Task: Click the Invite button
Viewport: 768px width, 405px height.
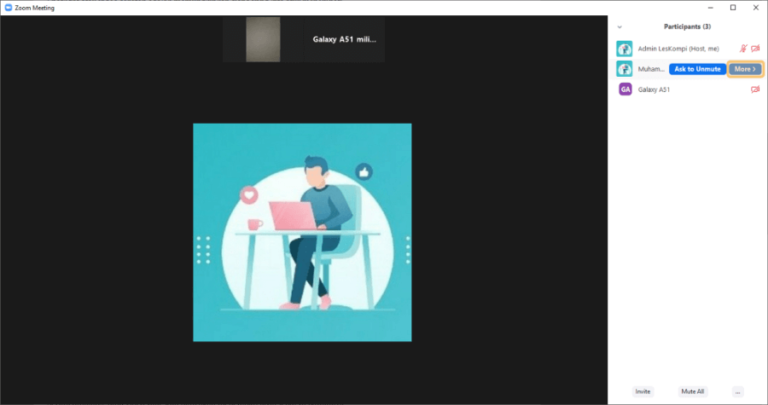Action: click(x=643, y=391)
